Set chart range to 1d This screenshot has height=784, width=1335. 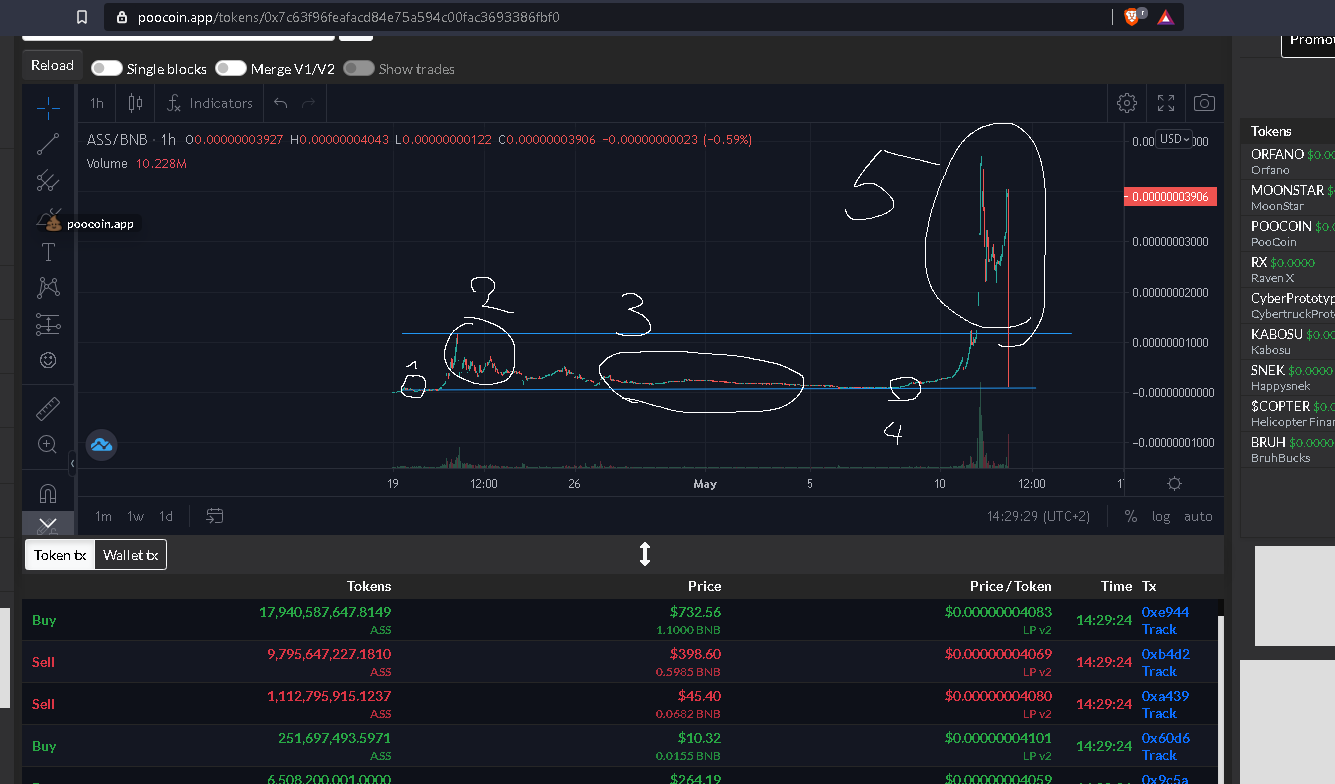click(166, 516)
